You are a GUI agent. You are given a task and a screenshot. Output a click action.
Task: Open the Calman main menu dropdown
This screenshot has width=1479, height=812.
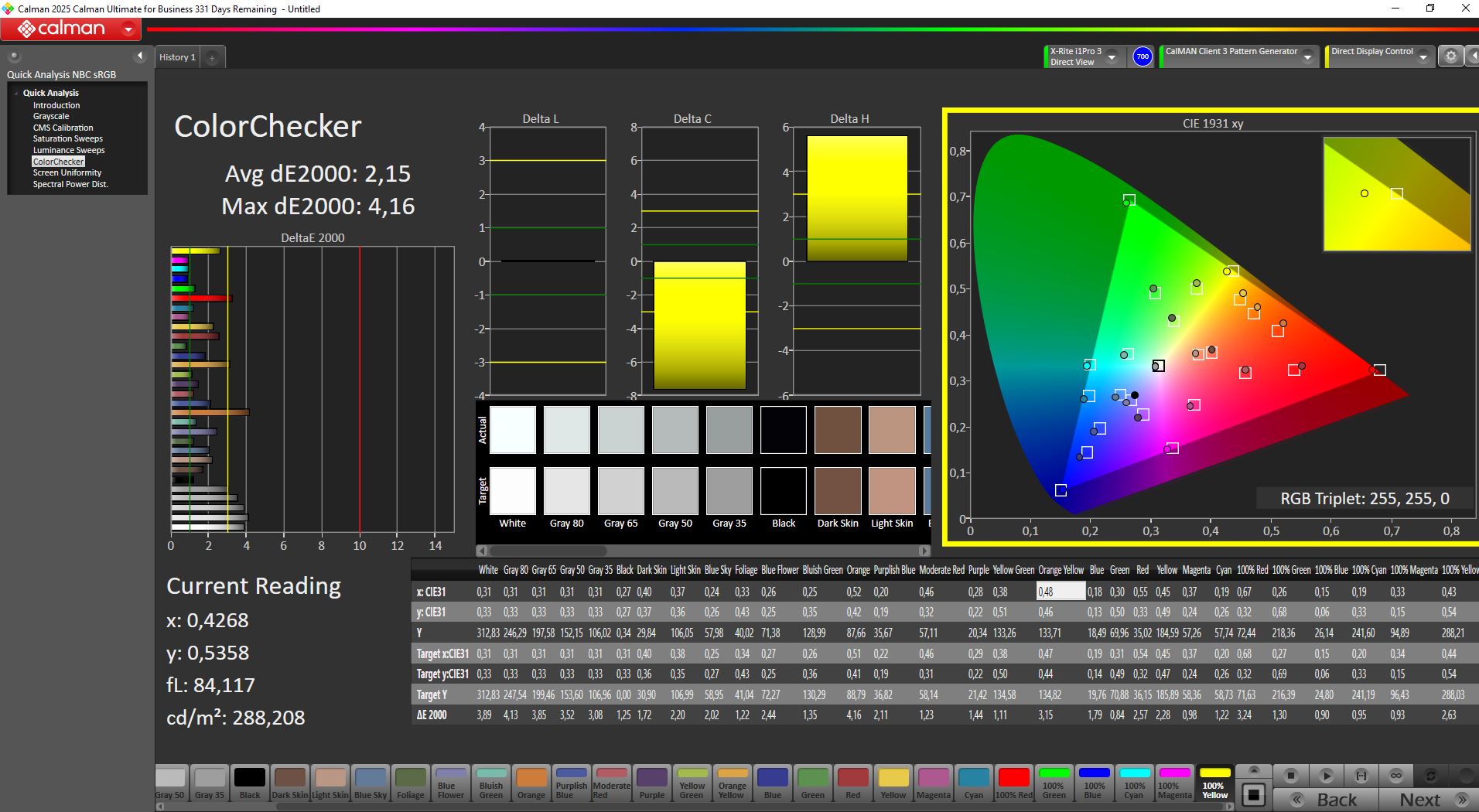pyautogui.click(x=128, y=29)
